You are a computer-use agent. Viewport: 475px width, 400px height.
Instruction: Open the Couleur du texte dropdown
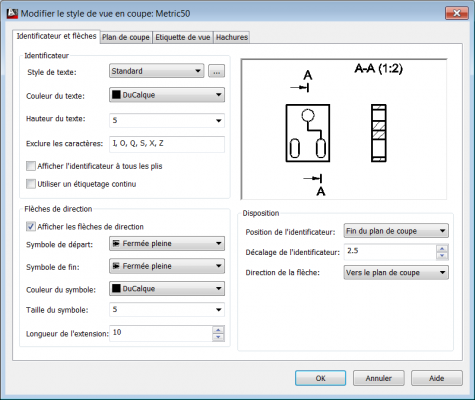pos(167,95)
